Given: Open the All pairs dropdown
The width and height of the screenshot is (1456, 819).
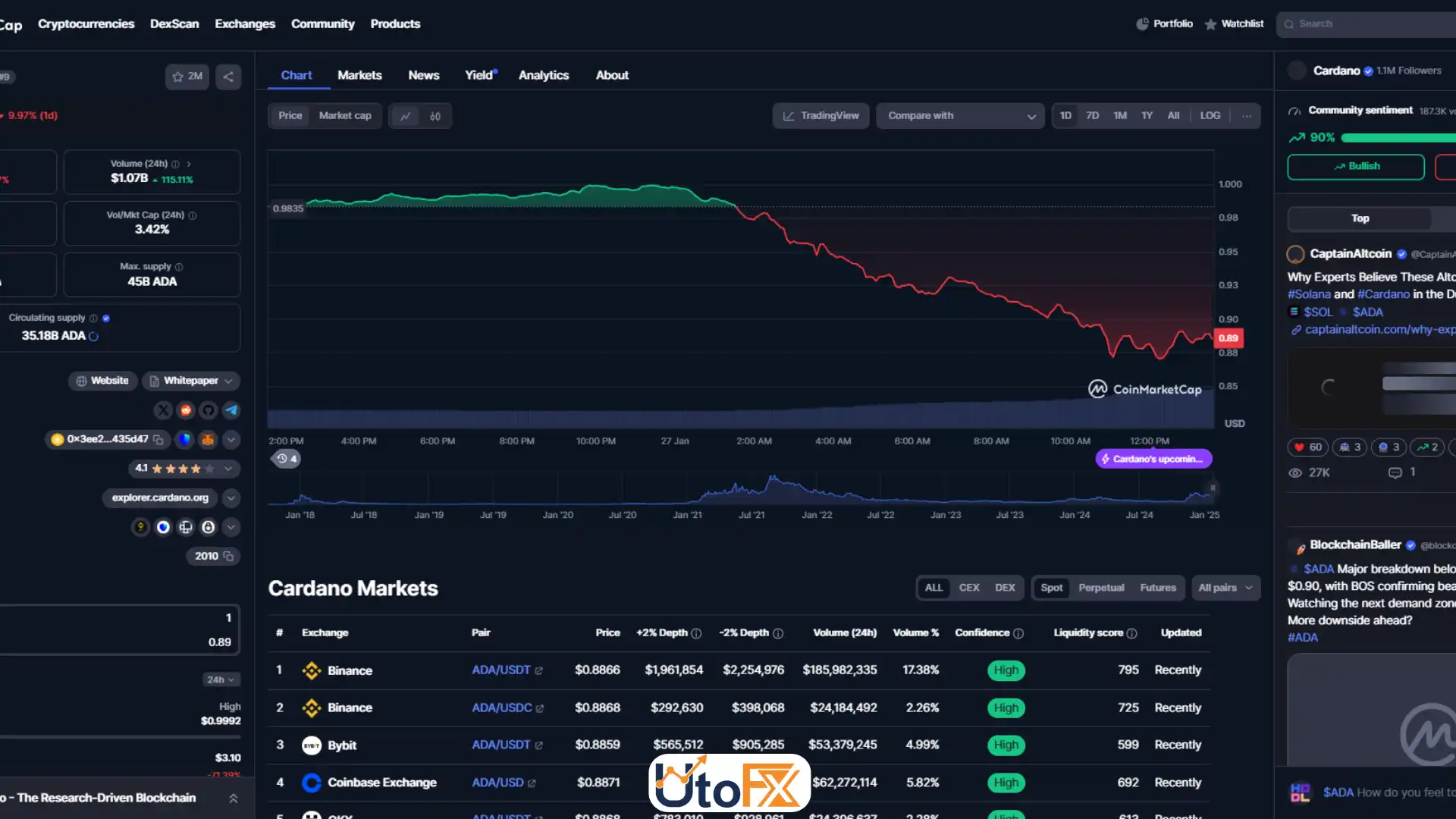Looking at the screenshot, I should point(1225,588).
